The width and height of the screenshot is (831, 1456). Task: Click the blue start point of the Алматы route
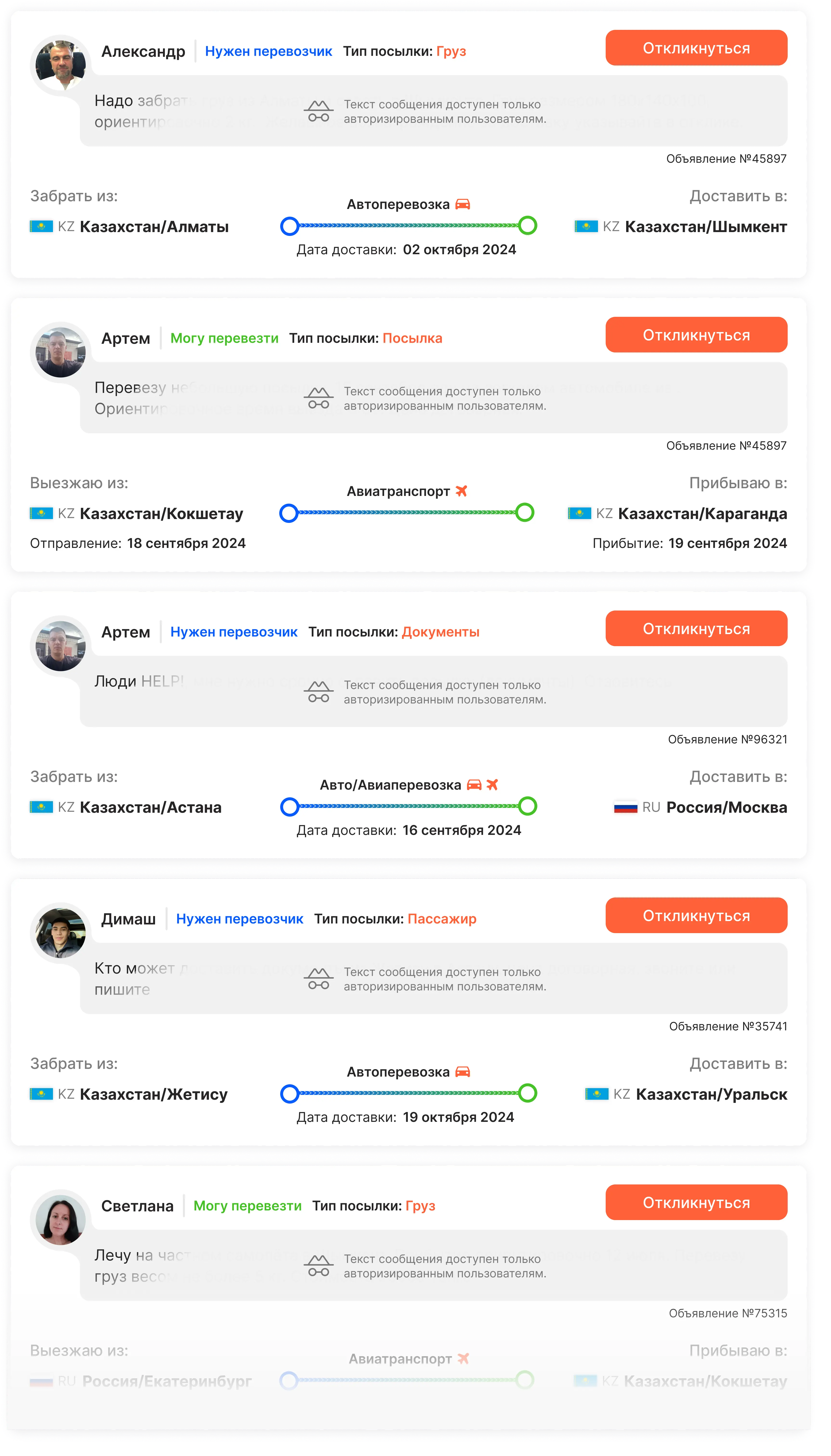tap(294, 230)
